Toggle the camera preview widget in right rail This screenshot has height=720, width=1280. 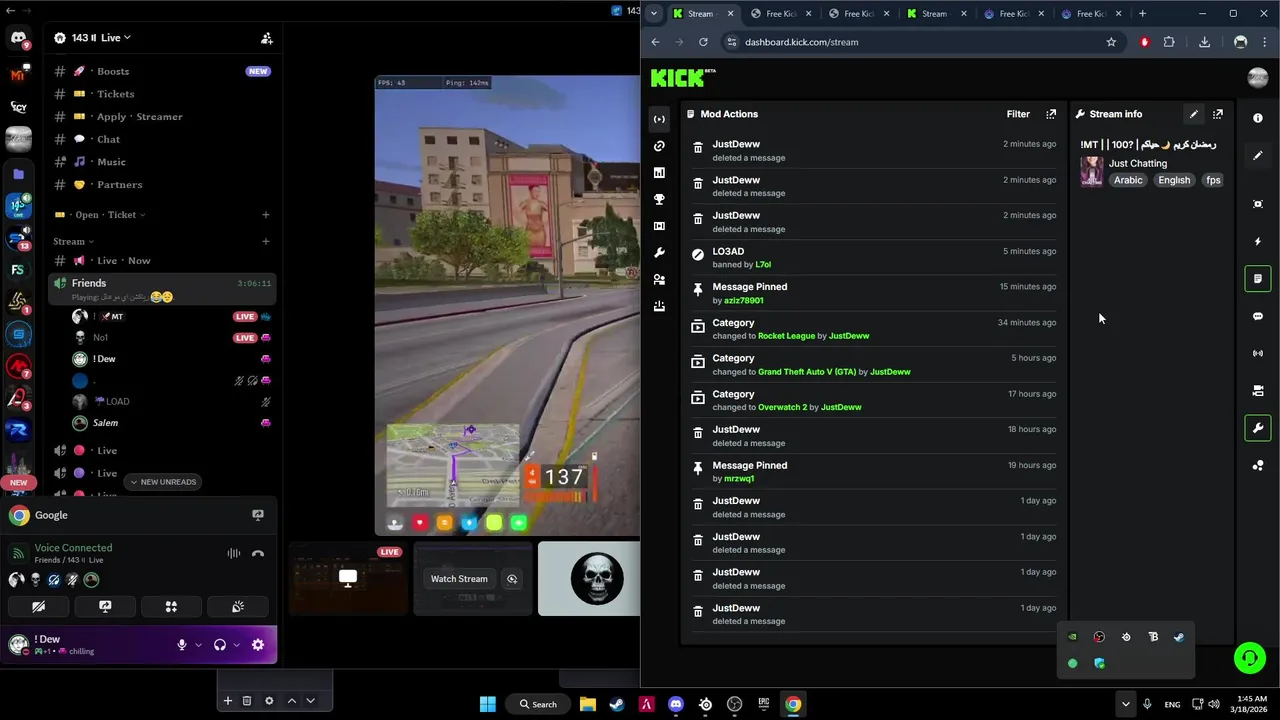point(1258,391)
